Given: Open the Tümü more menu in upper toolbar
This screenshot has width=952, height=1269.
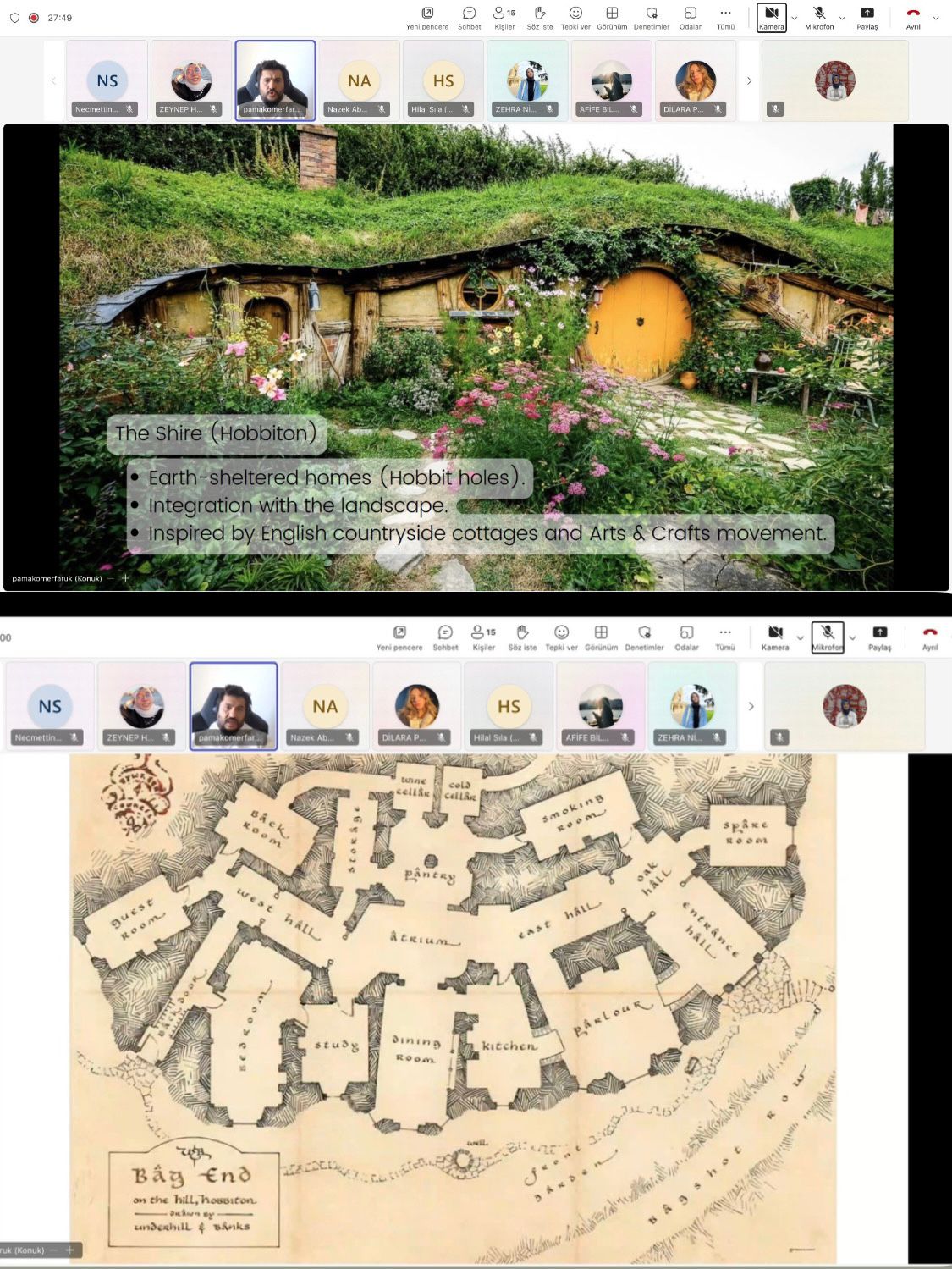Looking at the screenshot, I should (725, 18).
